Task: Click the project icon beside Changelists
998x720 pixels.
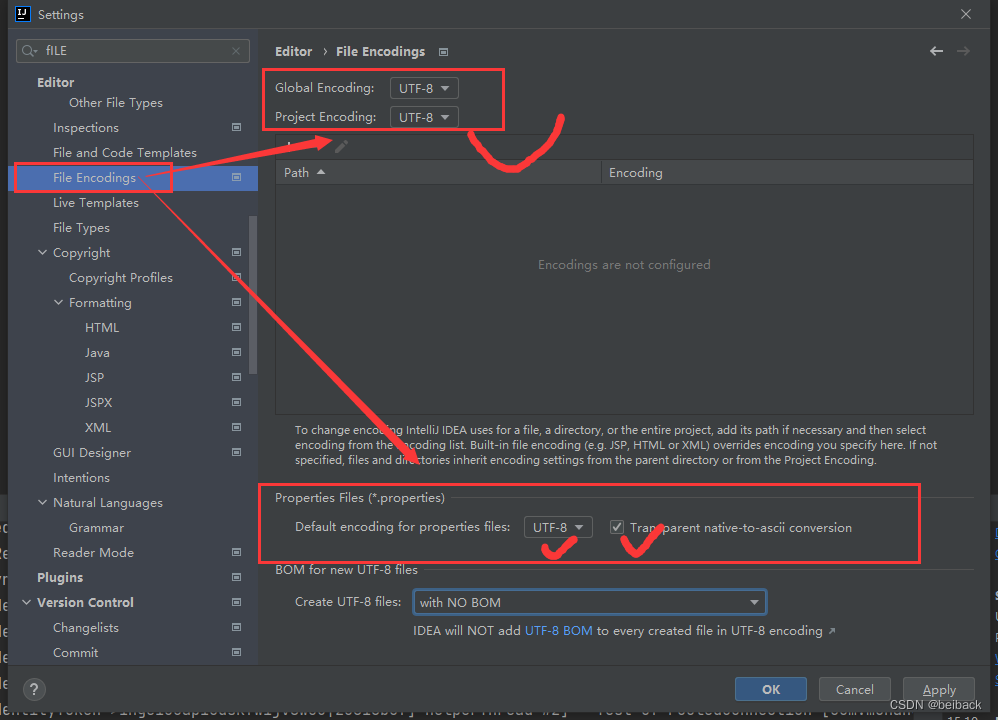Action: 236,628
